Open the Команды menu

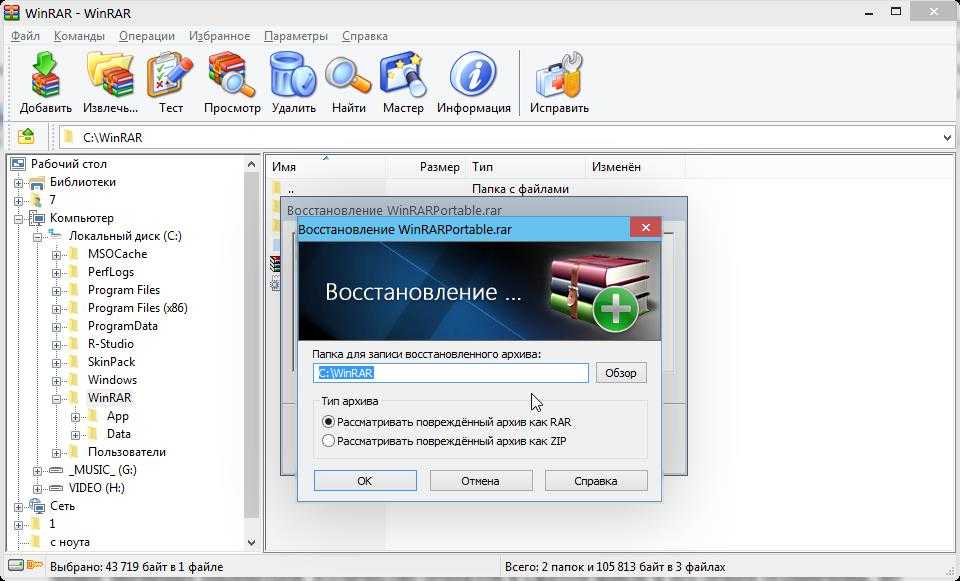[79, 36]
